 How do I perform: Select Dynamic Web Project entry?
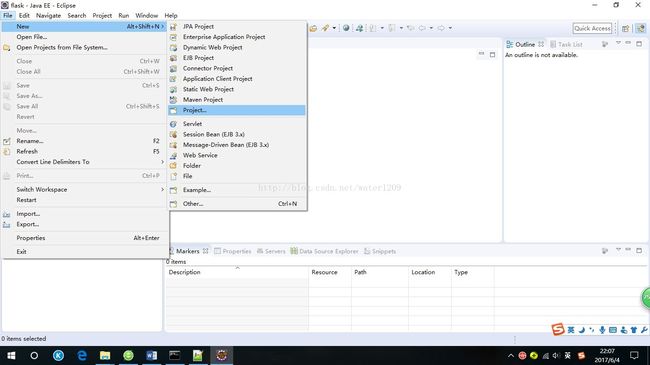pyautogui.click(x=237, y=47)
